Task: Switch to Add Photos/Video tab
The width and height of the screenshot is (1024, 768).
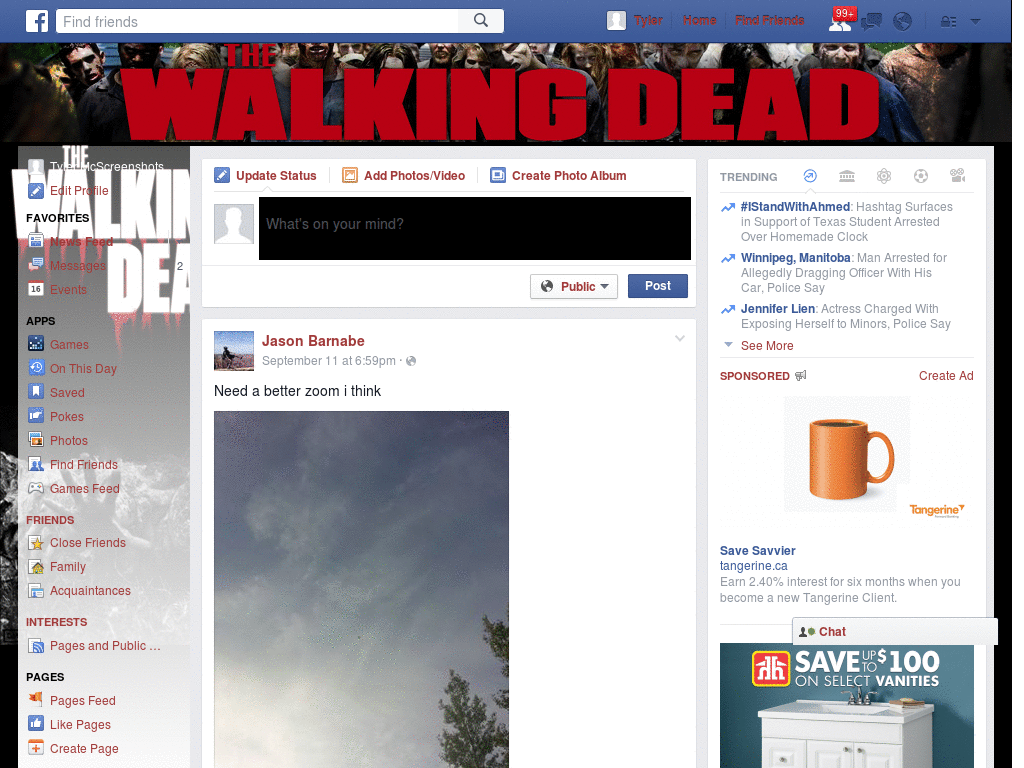Action: coord(404,175)
